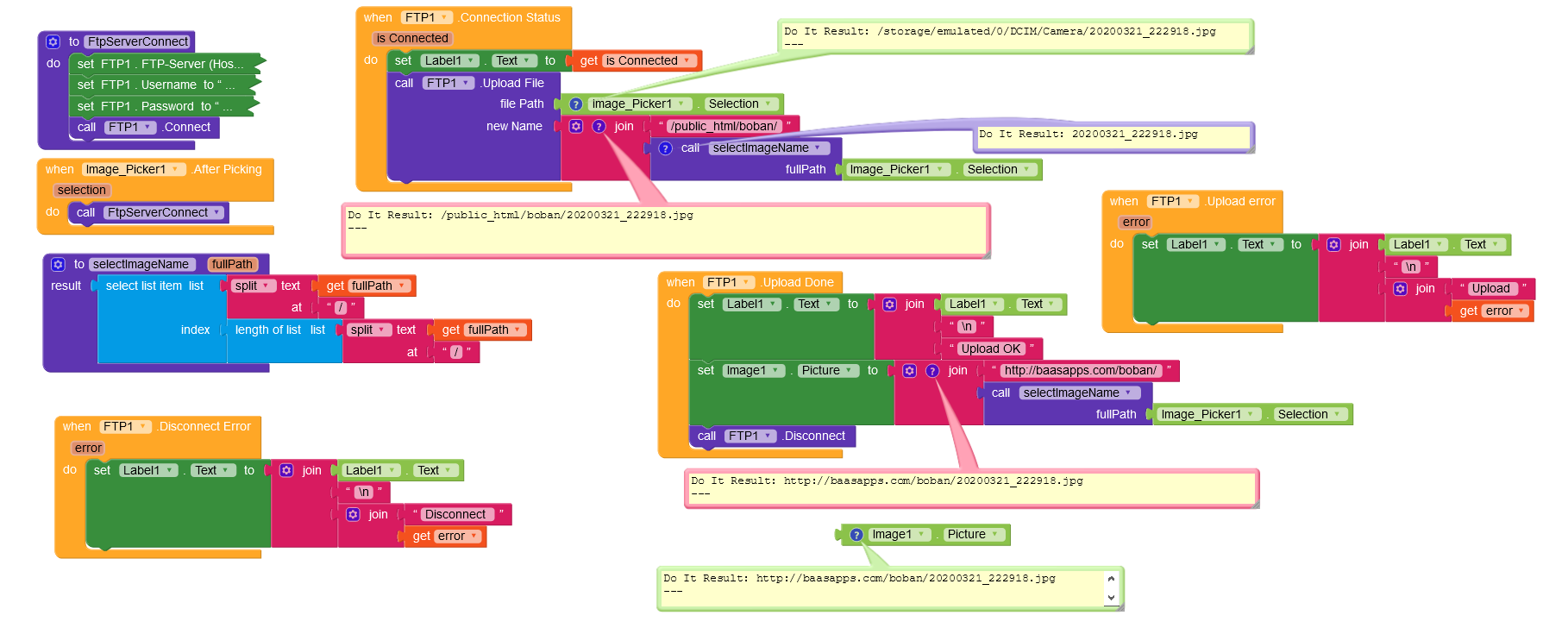Open mutator gear on FtpServerConnect procedure

tap(53, 41)
